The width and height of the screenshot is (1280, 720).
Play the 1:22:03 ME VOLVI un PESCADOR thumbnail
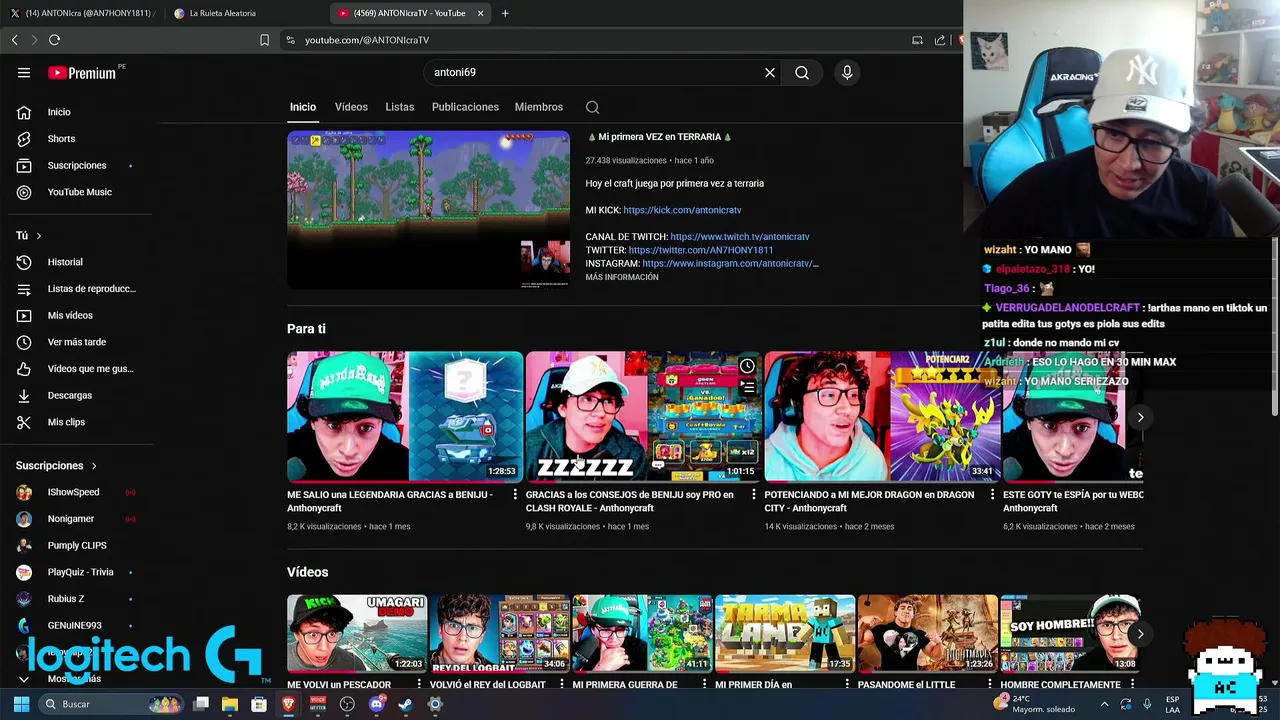click(357, 634)
